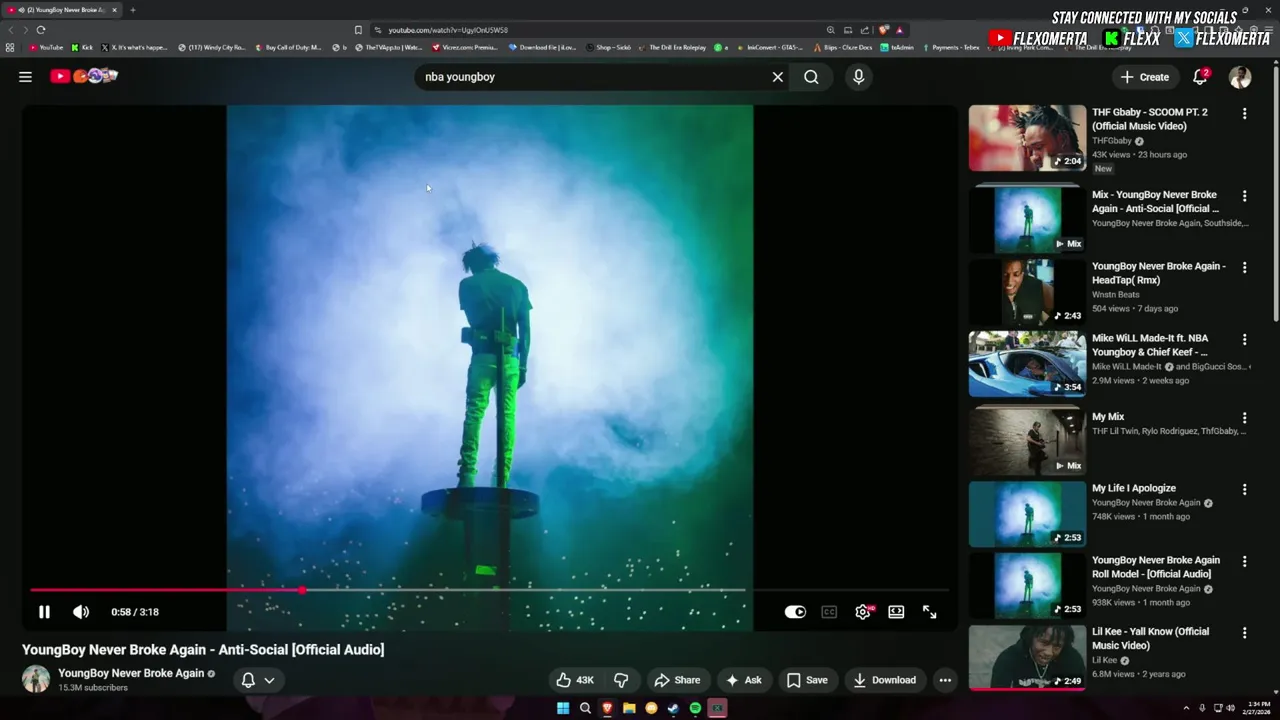Click the progress bar scrubber handle
The width and height of the screenshot is (1280, 720).
[302, 590]
